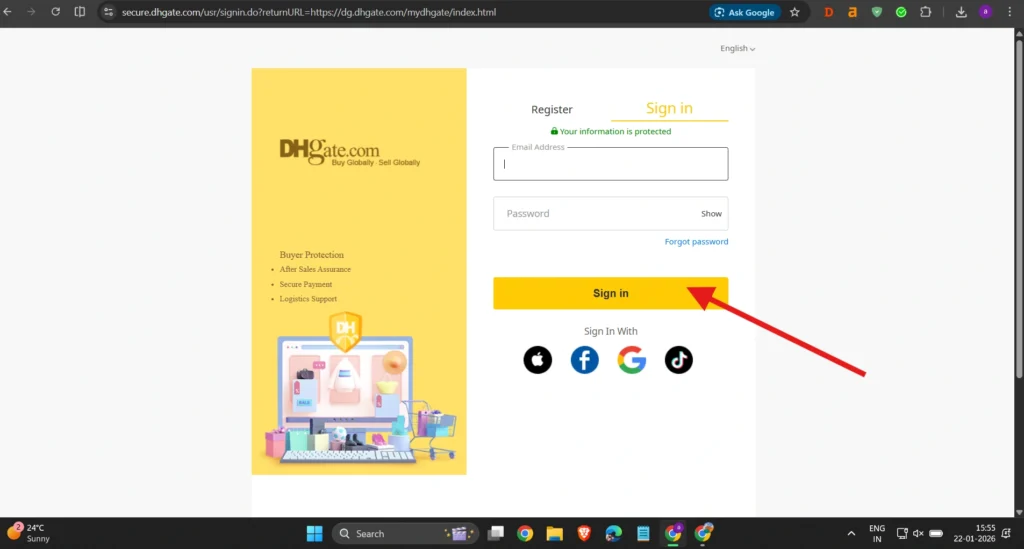The image size is (1024, 549).
Task: Click 'Buyer Protection' heading
Action: tap(312, 255)
